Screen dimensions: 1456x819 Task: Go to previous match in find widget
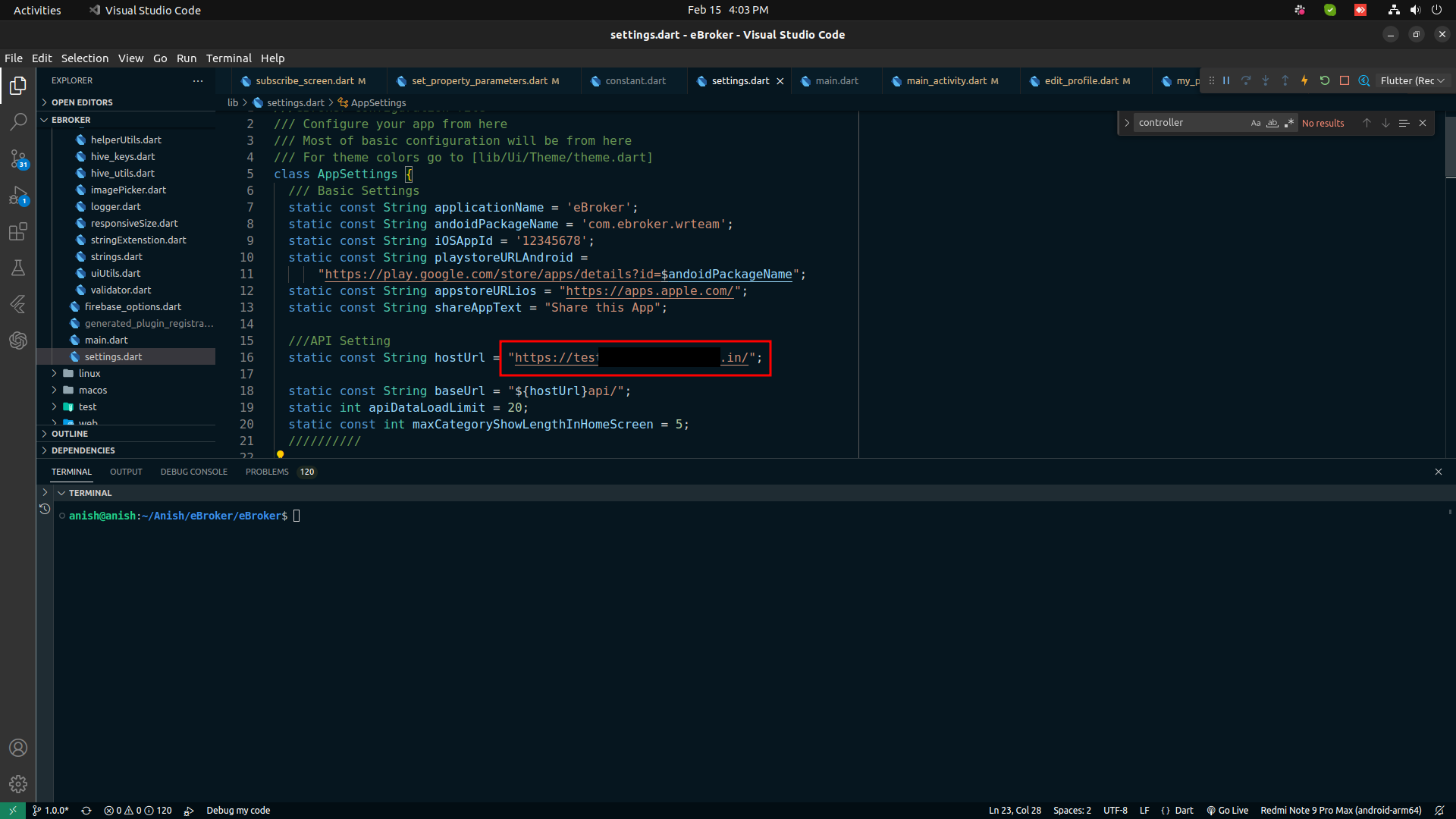(x=1367, y=123)
